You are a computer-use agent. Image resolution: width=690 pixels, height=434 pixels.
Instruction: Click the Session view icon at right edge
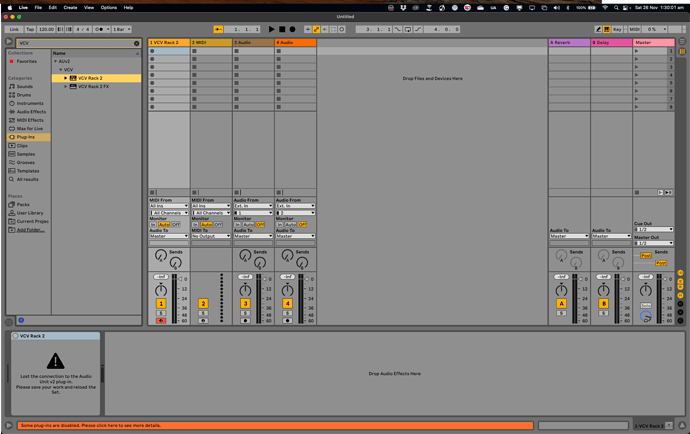pos(682,51)
